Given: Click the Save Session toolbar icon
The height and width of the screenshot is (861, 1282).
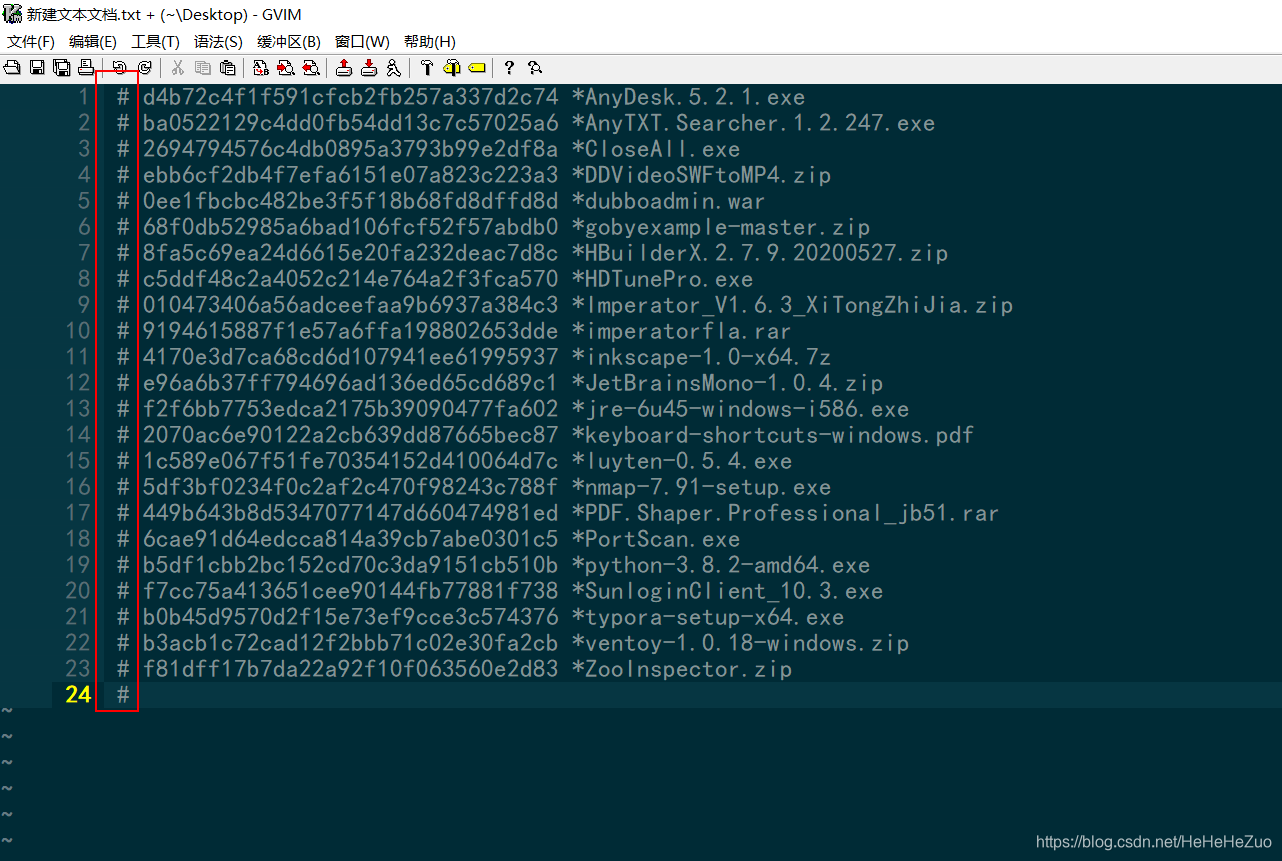Looking at the screenshot, I should coord(369,68).
